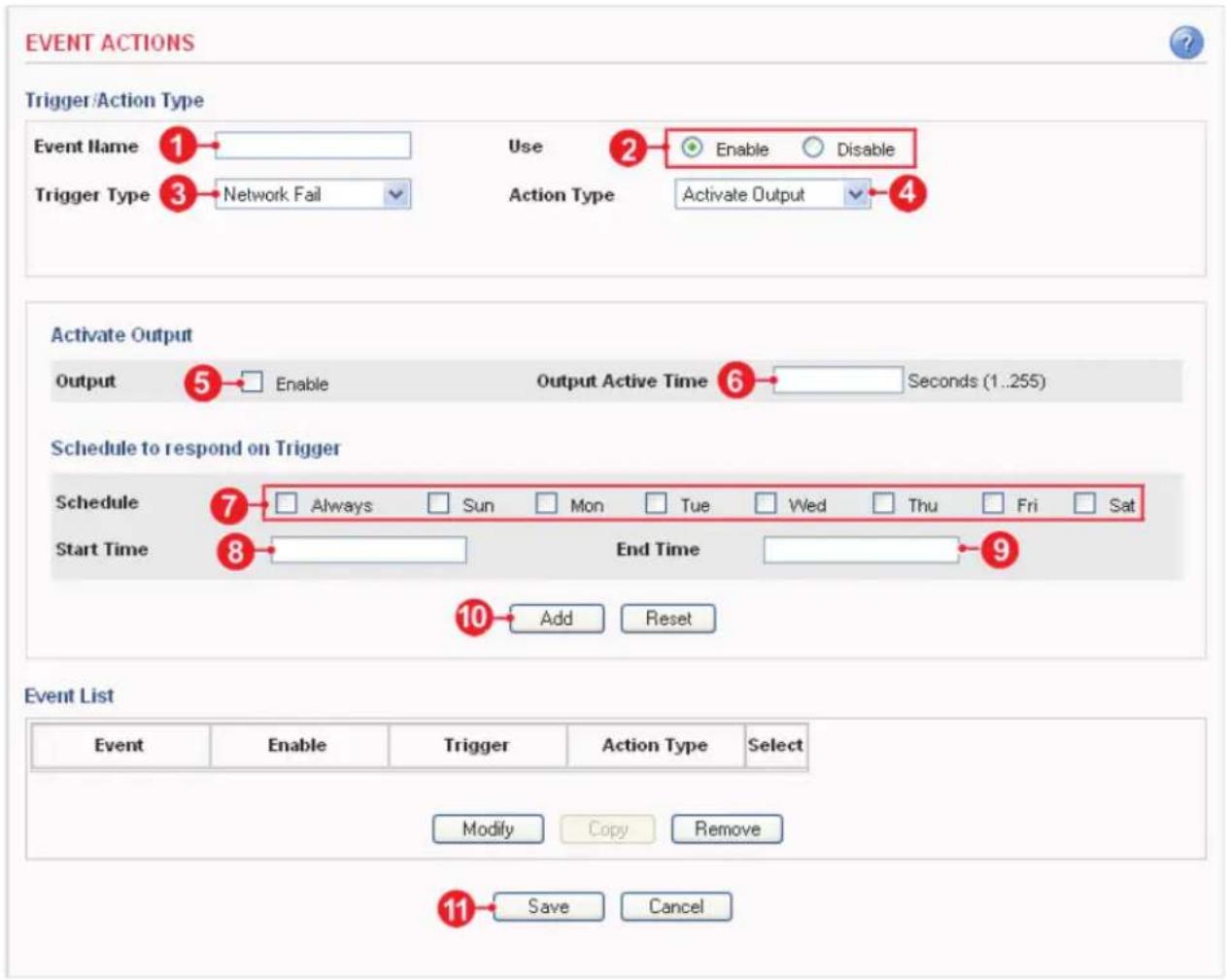
Task: Focus the End Time field
Action: (x=861, y=550)
